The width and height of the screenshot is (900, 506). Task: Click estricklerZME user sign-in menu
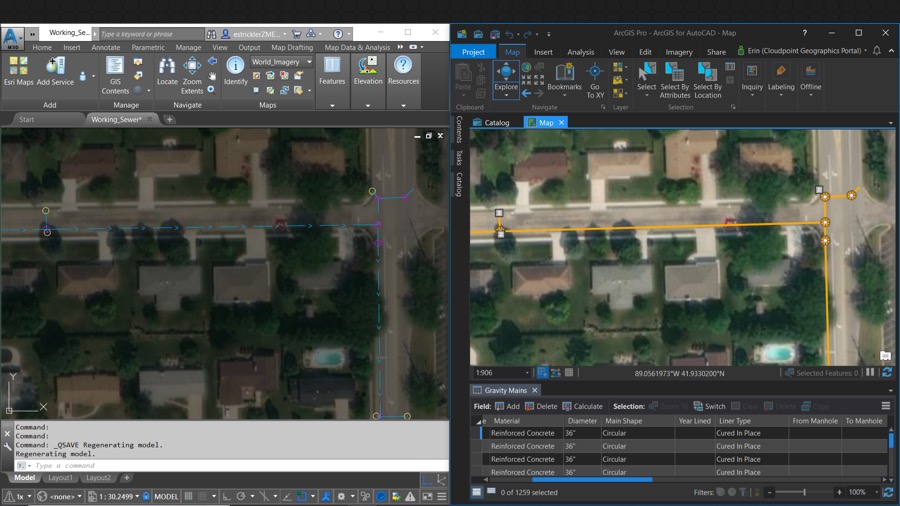(x=253, y=34)
